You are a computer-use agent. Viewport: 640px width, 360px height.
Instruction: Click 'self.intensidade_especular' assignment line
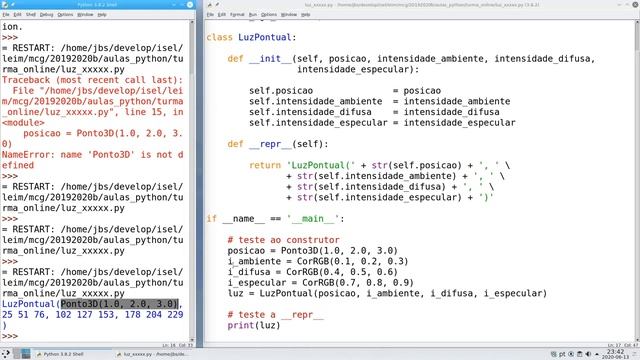[382, 122]
